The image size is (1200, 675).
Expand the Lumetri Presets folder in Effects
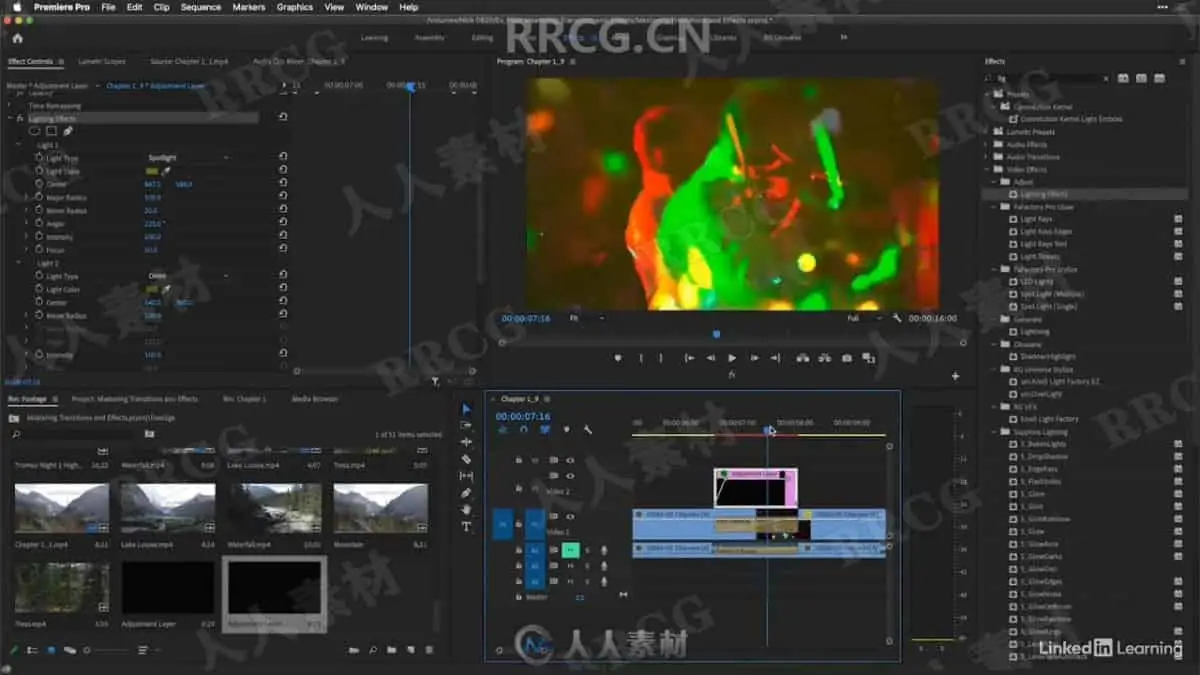(987, 132)
